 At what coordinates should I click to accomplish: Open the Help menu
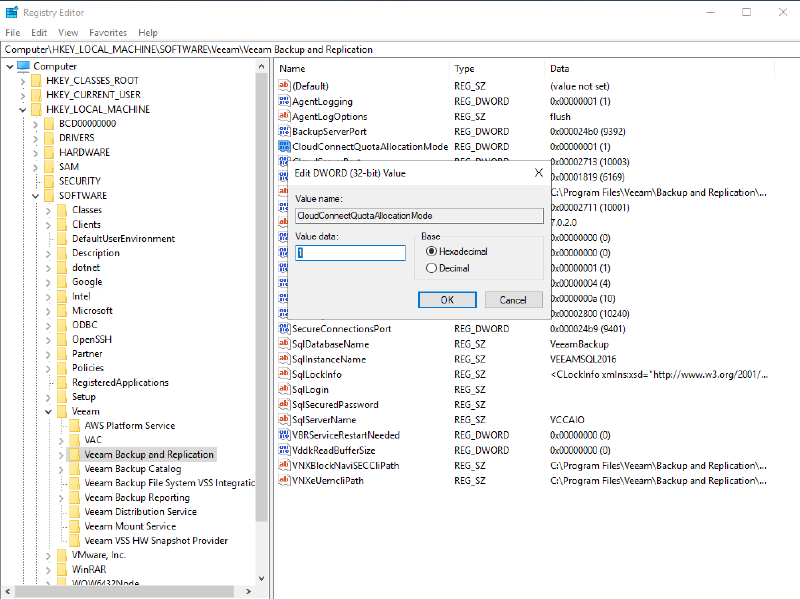point(148,33)
